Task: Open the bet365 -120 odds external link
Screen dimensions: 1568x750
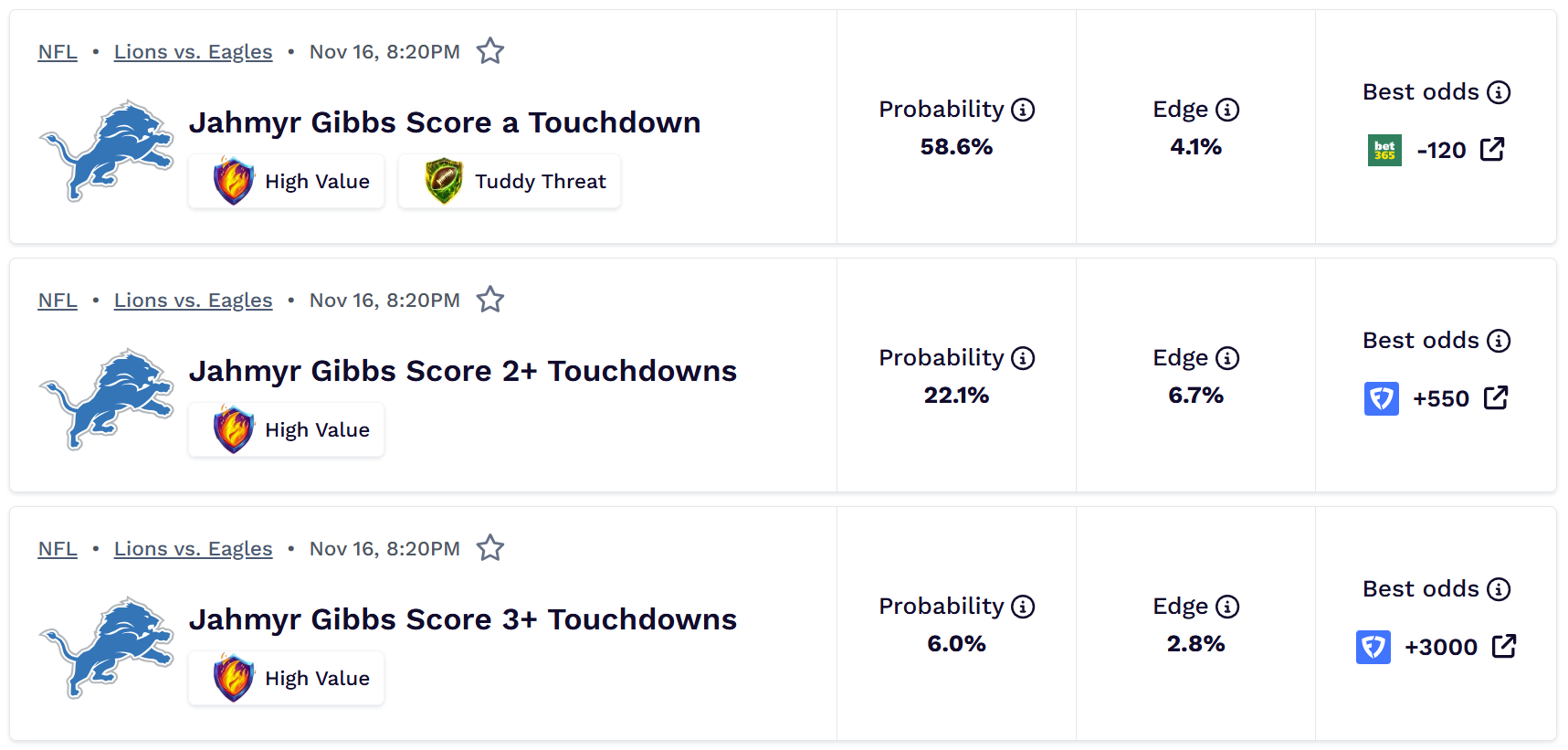Action: point(1492,150)
